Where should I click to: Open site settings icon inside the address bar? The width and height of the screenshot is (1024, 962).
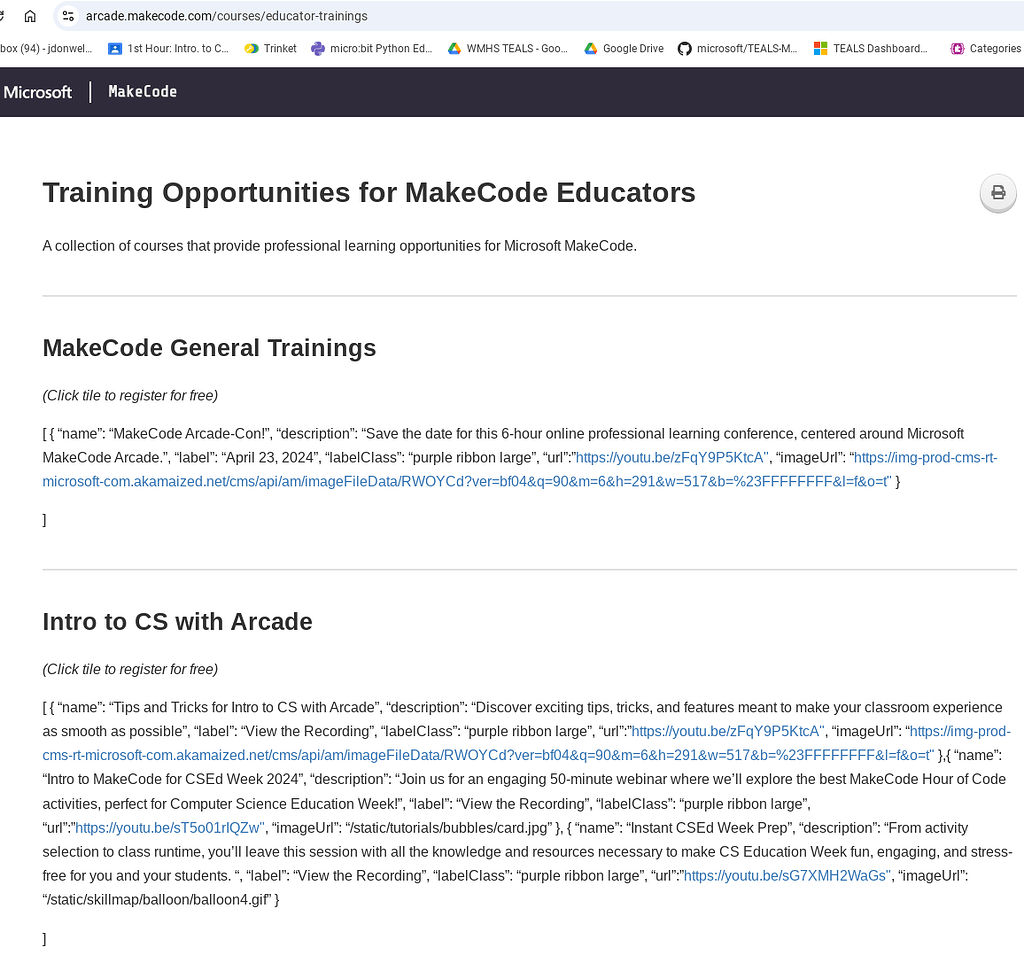(x=66, y=16)
